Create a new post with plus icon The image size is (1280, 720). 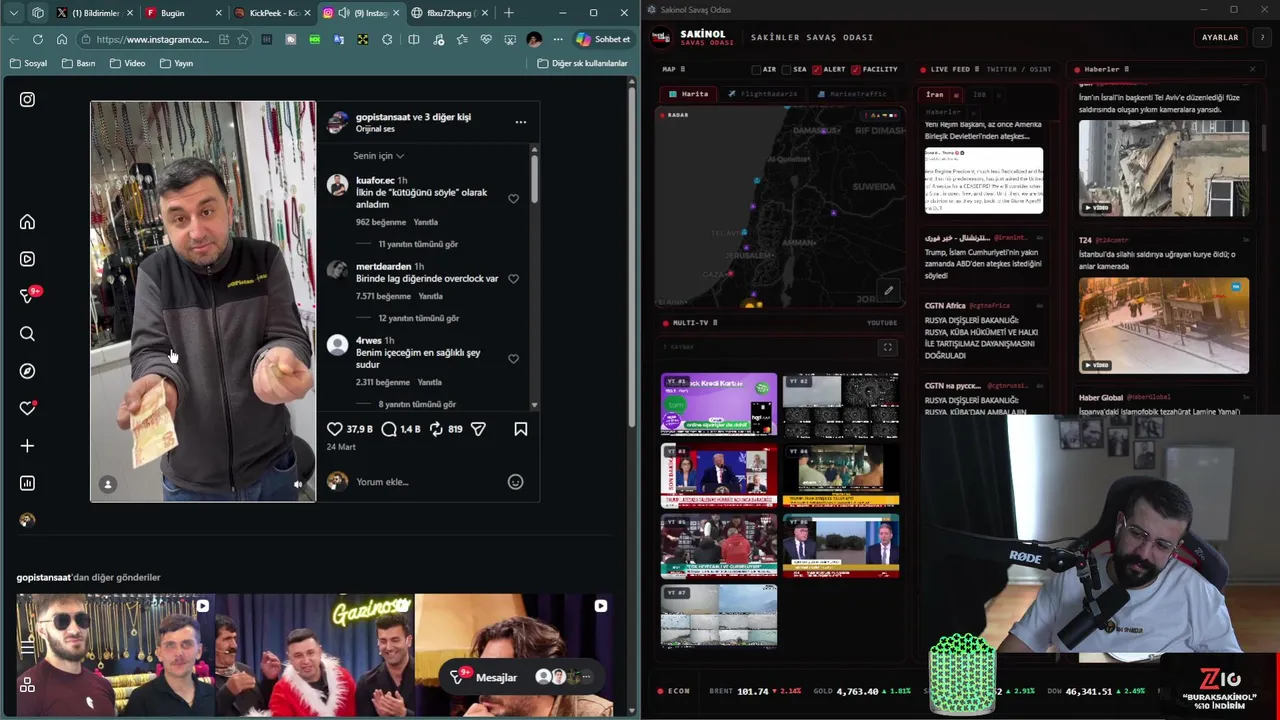27,446
